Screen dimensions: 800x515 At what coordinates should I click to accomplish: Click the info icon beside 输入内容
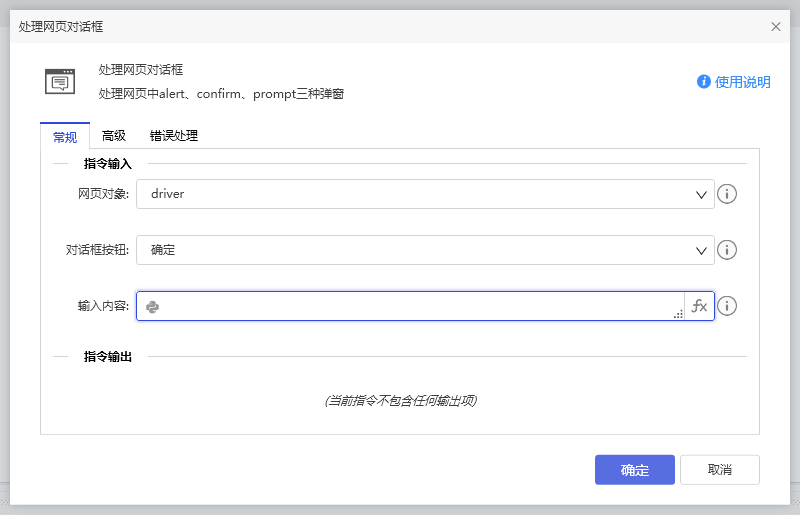coord(727,306)
